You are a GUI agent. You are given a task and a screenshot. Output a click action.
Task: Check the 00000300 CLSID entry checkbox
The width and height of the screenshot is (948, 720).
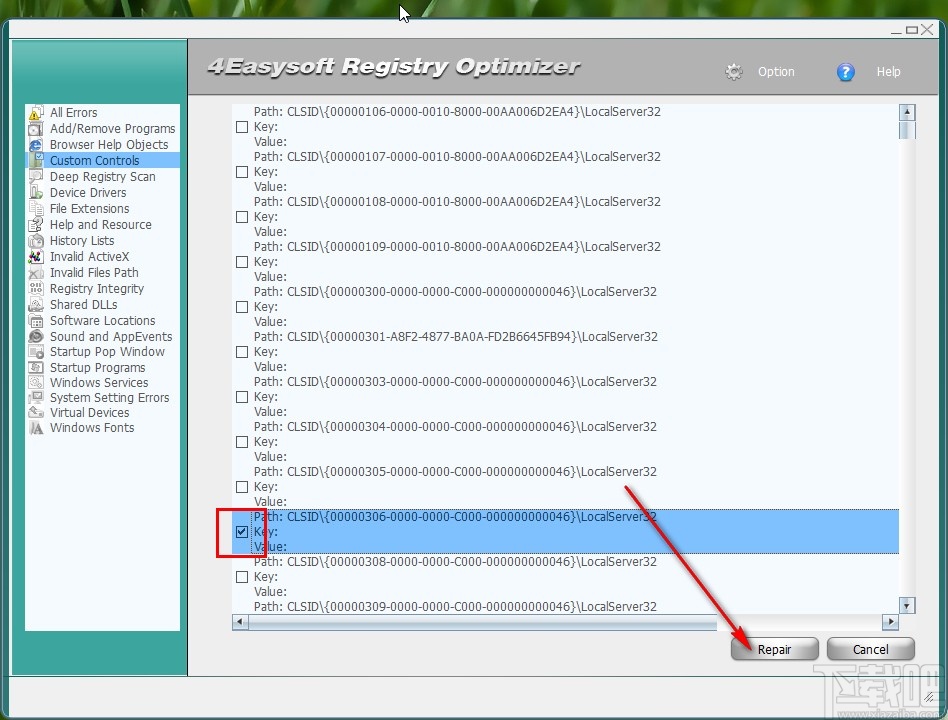point(242,307)
